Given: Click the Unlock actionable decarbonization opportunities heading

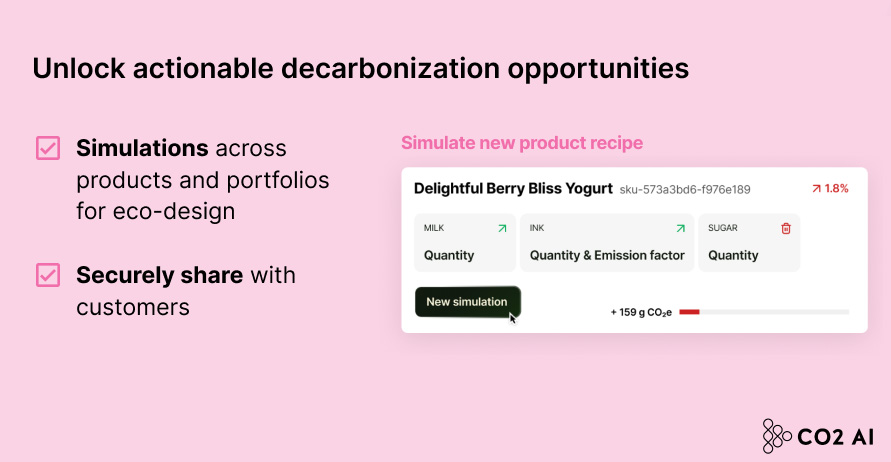Looking at the screenshot, I should (360, 68).
